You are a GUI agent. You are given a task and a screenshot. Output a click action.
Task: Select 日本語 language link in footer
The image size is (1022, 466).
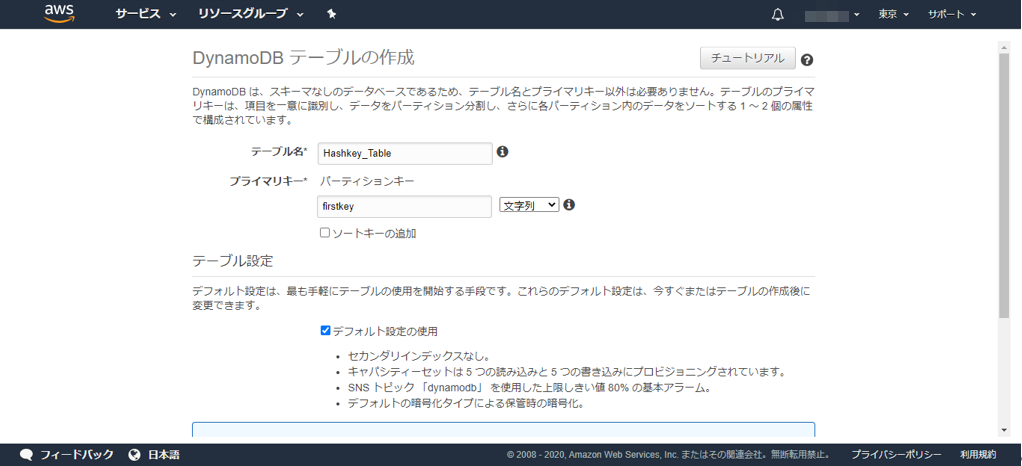point(164,454)
